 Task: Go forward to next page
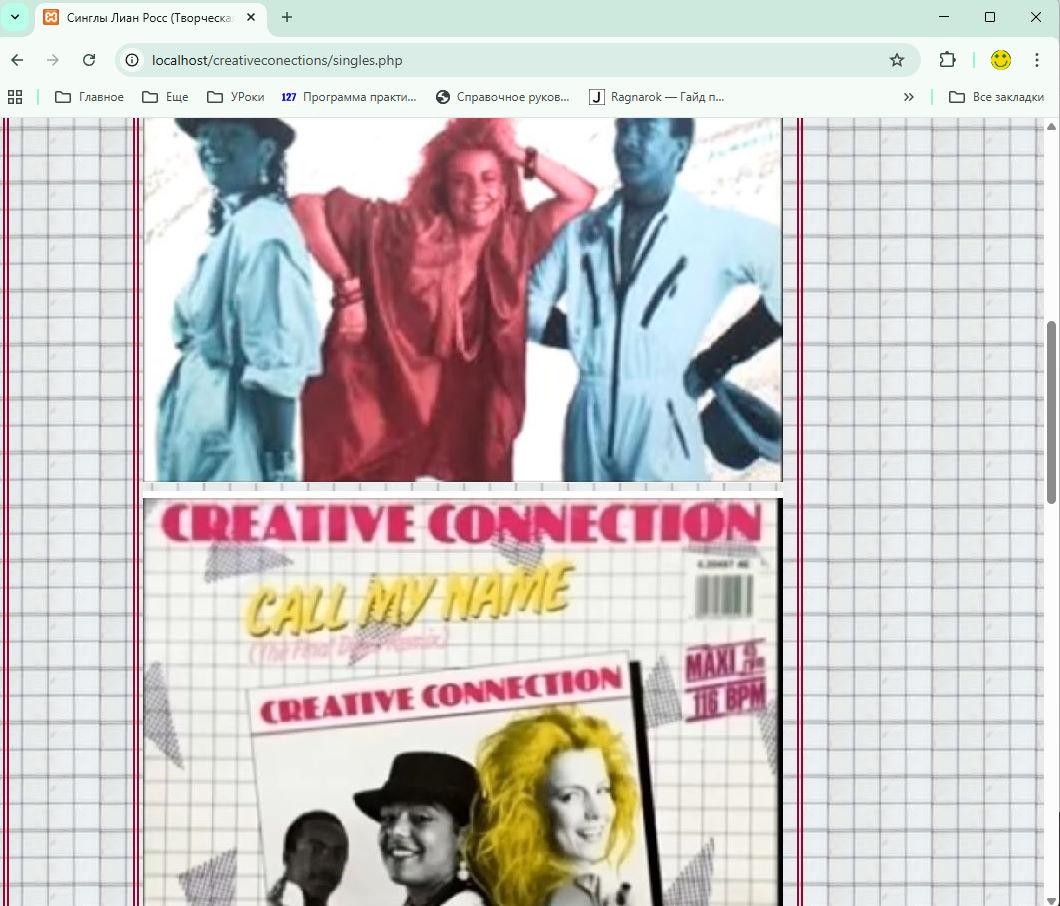[x=53, y=60]
